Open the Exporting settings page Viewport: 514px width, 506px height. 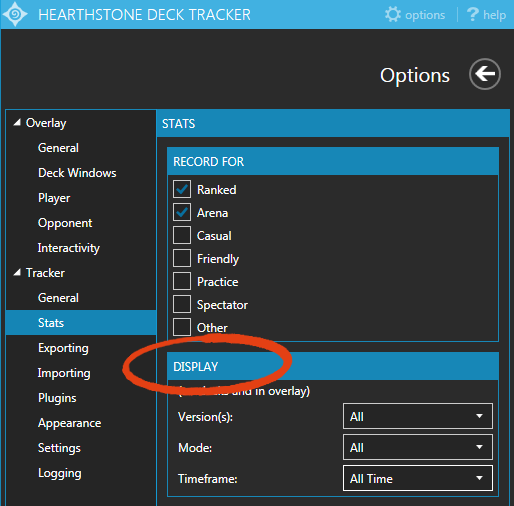click(63, 348)
